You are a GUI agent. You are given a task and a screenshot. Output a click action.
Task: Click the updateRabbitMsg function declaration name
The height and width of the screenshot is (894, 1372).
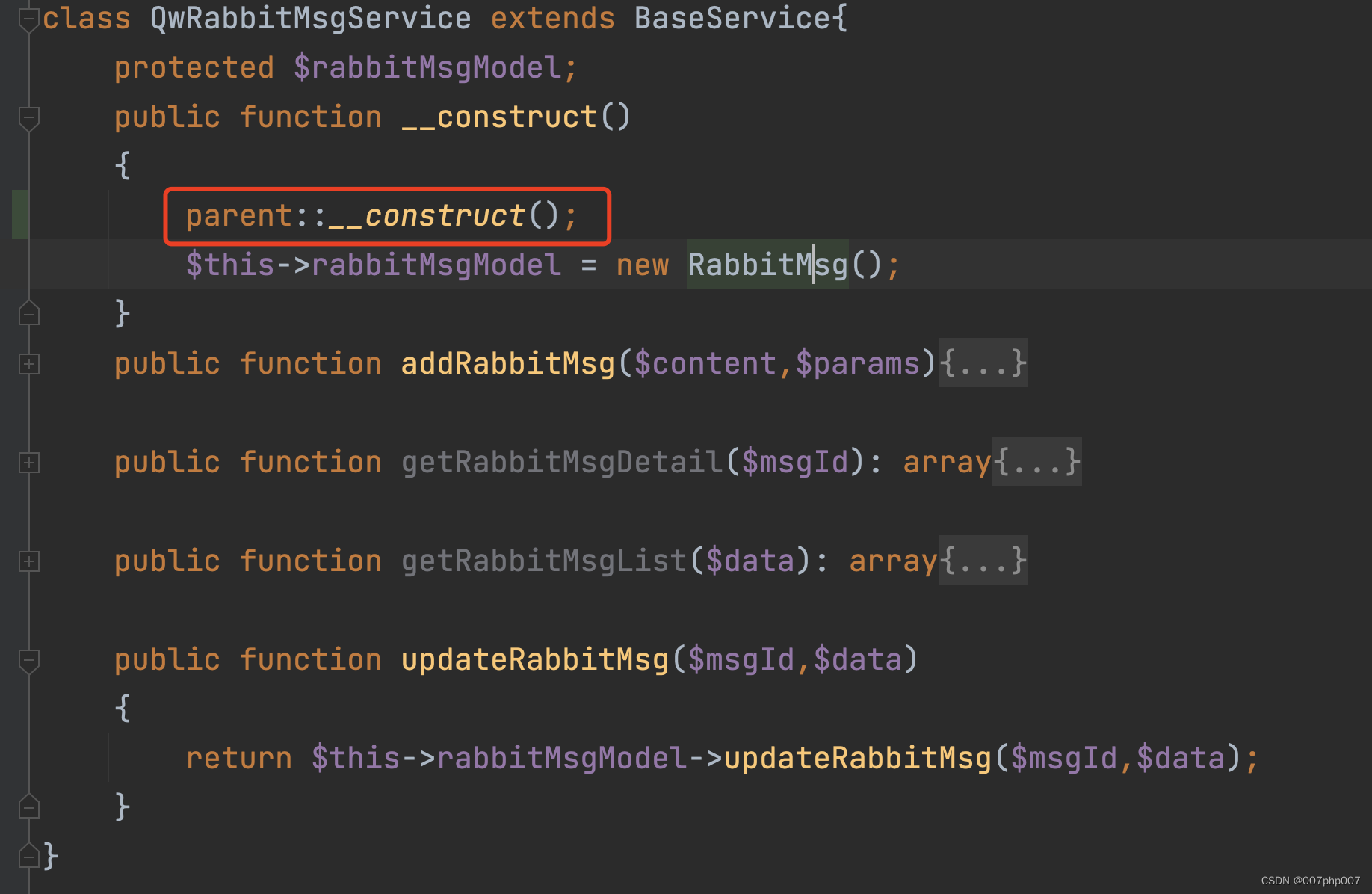pyautogui.click(x=535, y=659)
